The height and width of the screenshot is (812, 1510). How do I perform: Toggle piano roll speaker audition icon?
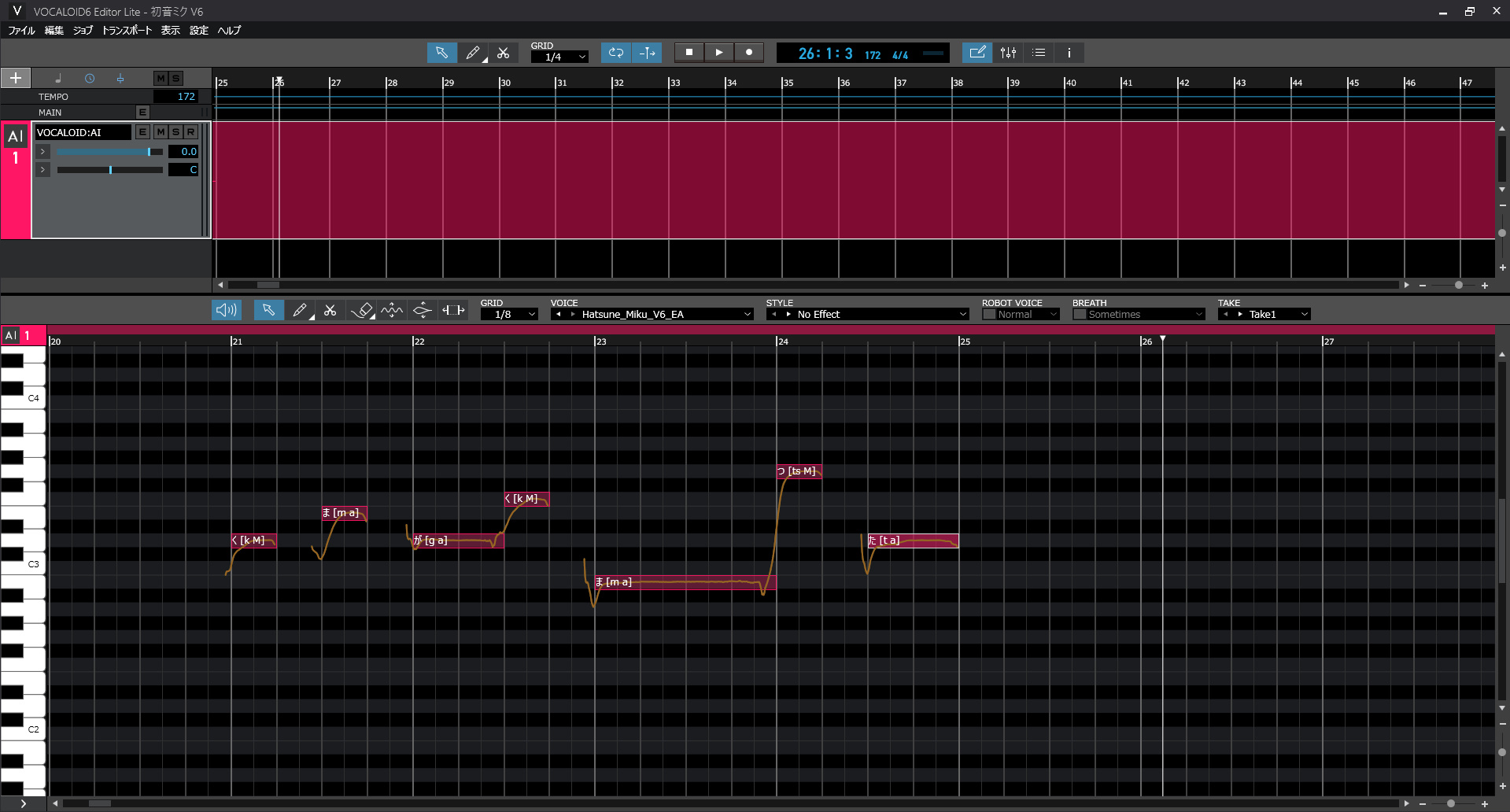coord(226,311)
